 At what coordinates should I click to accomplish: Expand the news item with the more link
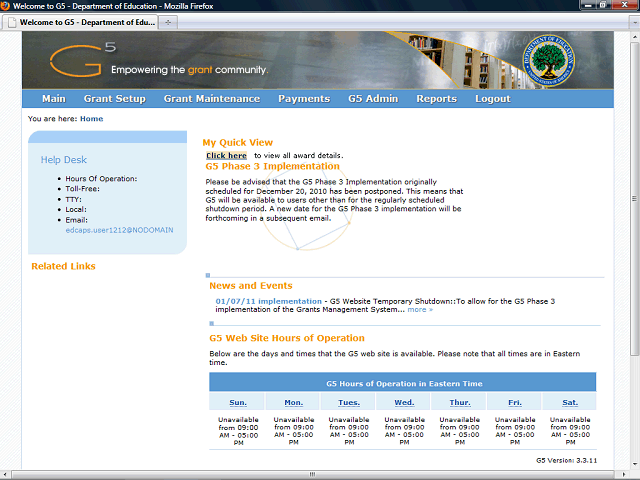click(420, 309)
